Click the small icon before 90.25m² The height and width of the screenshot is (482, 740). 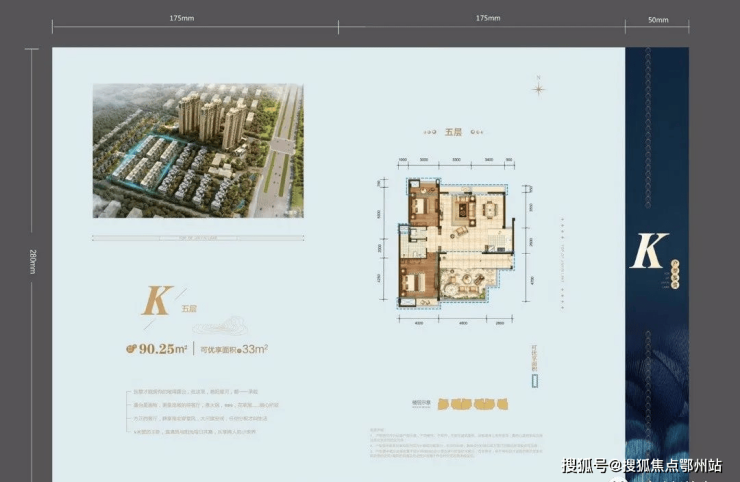pyautogui.click(x=131, y=349)
